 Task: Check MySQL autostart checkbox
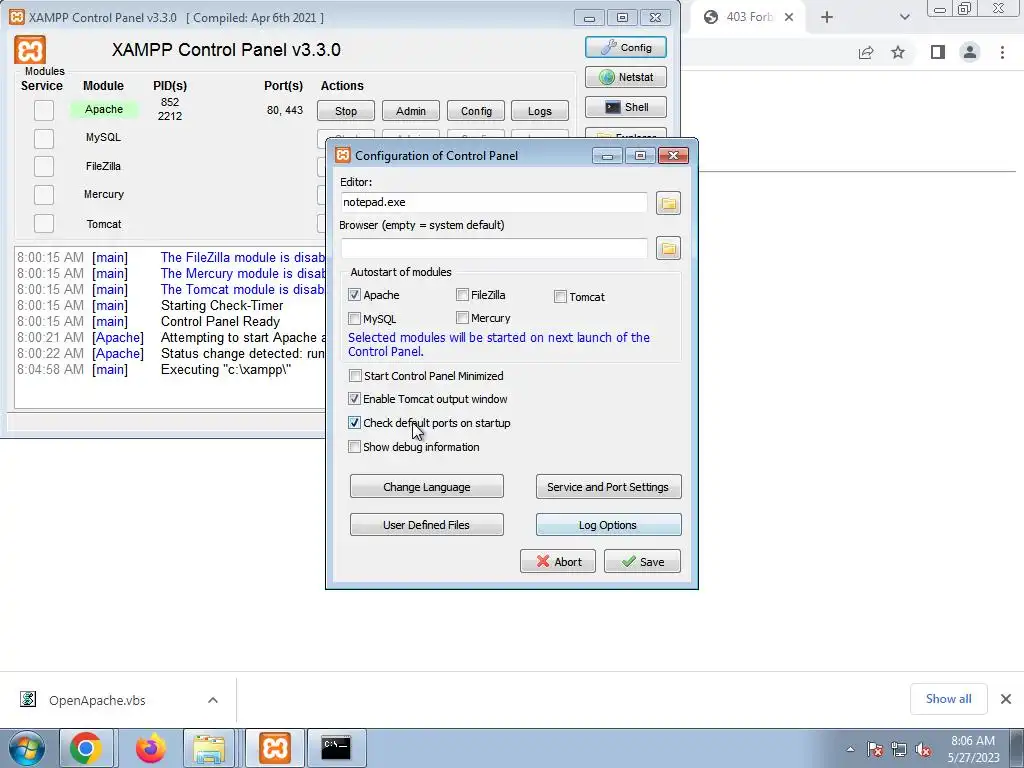355,319
